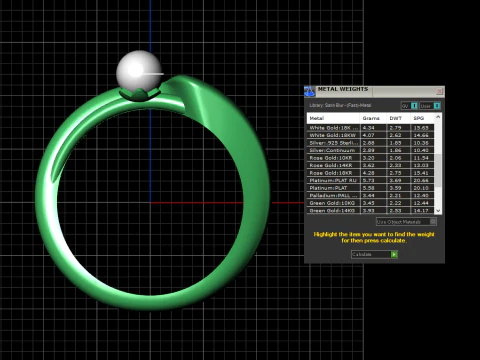This screenshot has height=360, width=480.
Task: Click the 5.73 grams value
Action: pos(369,180)
